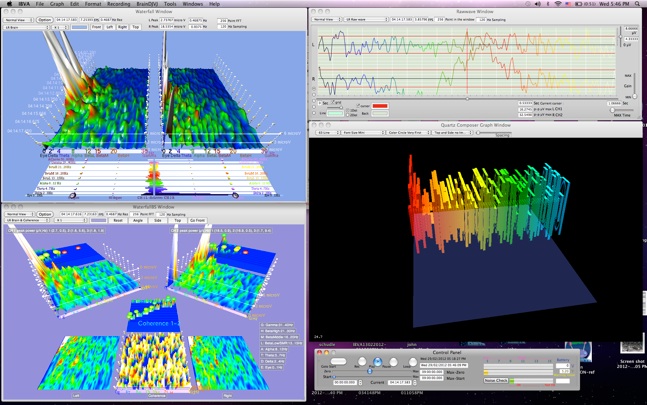Open the X 1 scale dropdown in Waterfall Window
The height and width of the screenshot is (405, 647).
(61, 27)
